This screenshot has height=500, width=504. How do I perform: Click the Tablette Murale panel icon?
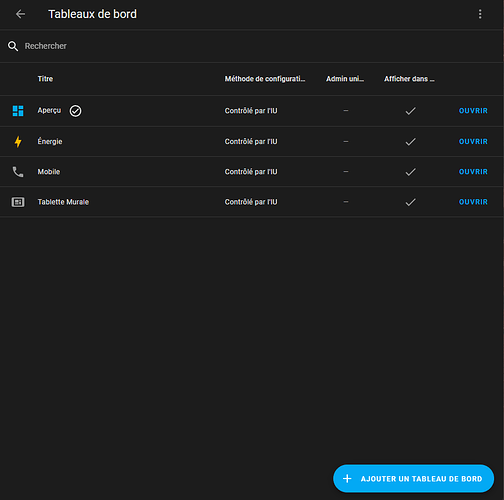pyautogui.click(x=18, y=202)
